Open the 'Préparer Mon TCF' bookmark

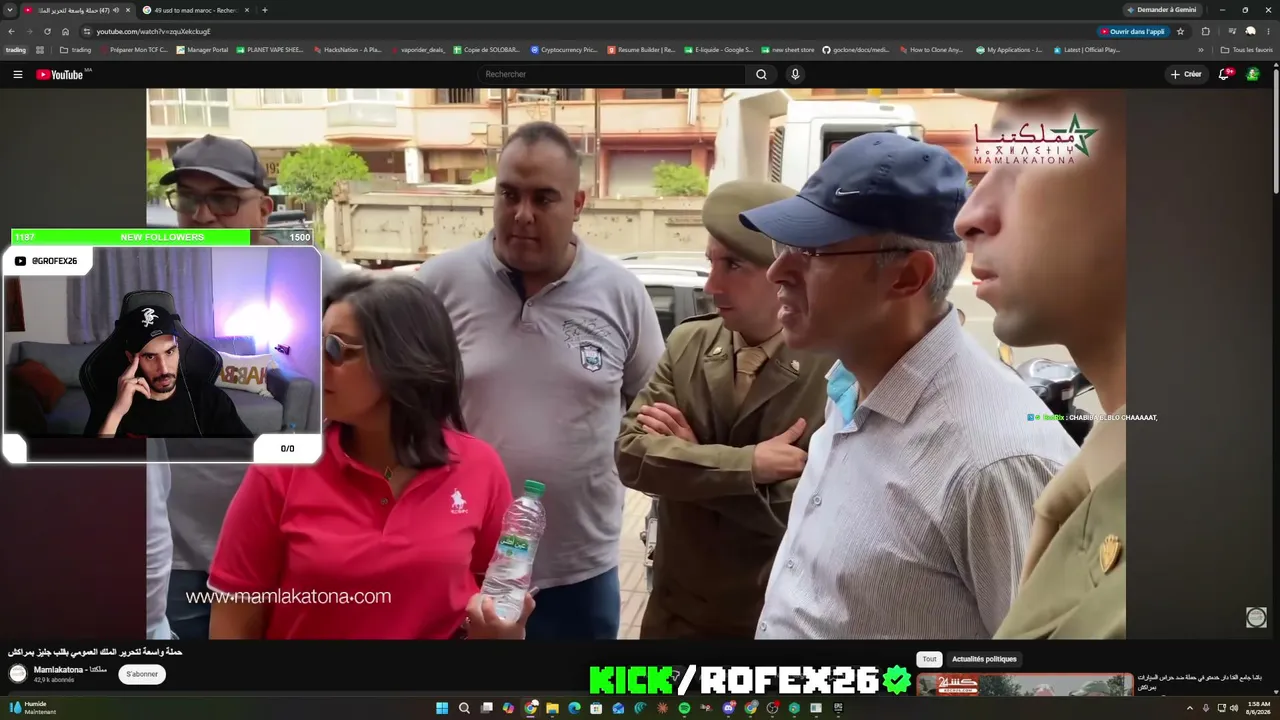tap(133, 50)
